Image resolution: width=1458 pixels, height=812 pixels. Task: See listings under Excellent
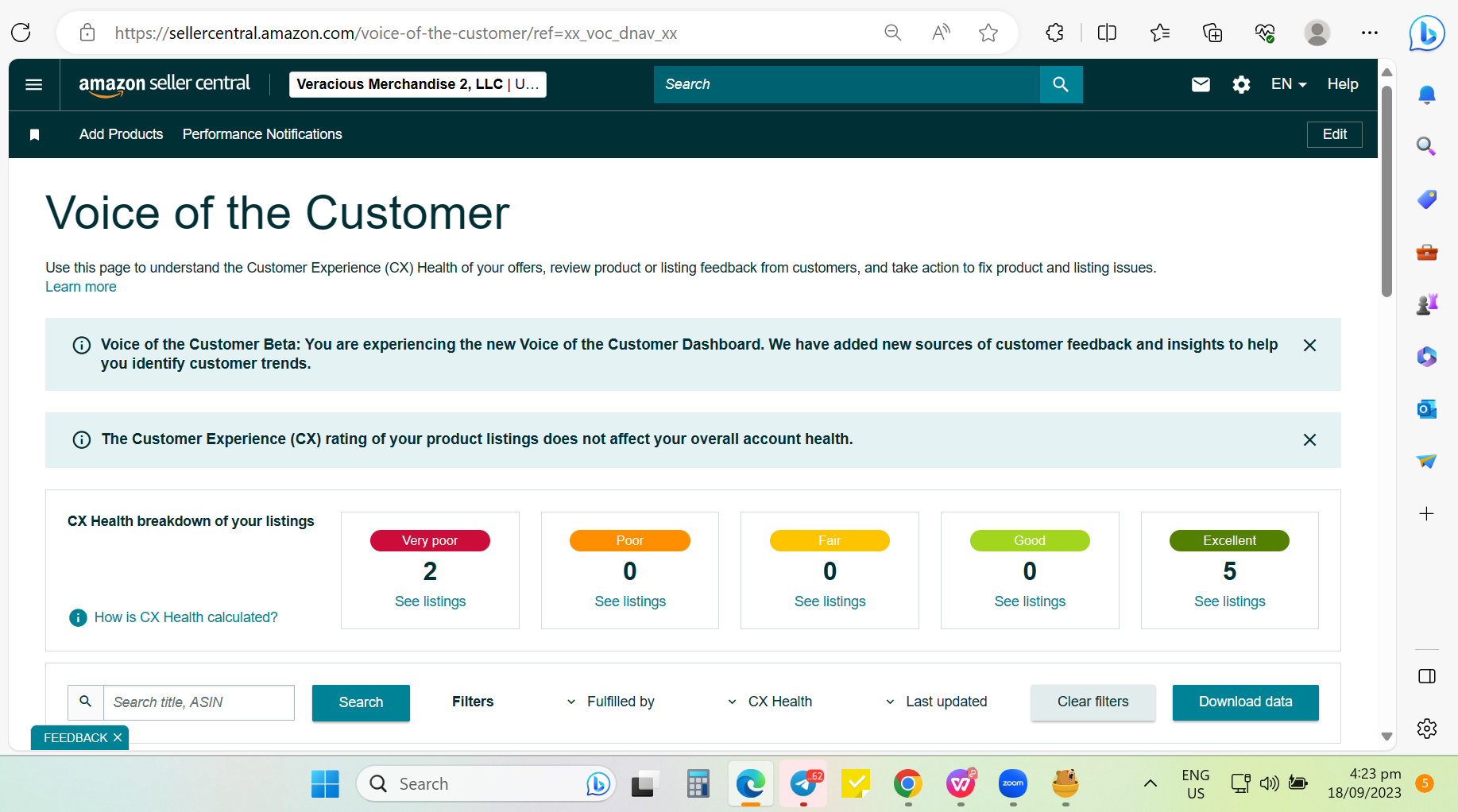click(1229, 601)
